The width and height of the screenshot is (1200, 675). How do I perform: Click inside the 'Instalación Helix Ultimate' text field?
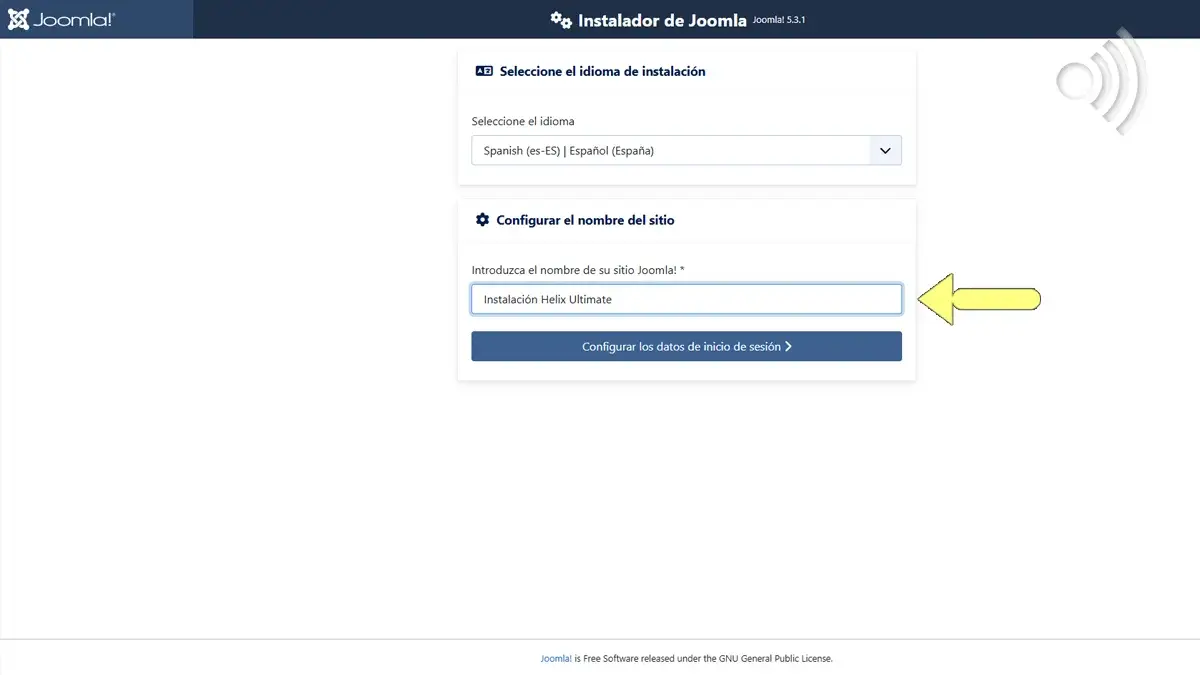(x=686, y=298)
